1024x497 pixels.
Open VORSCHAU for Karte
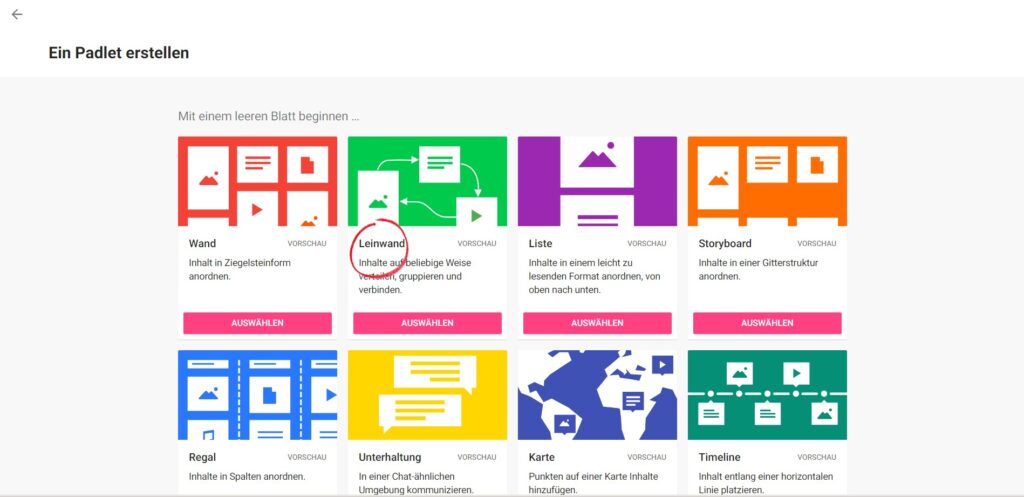(647, 457)
